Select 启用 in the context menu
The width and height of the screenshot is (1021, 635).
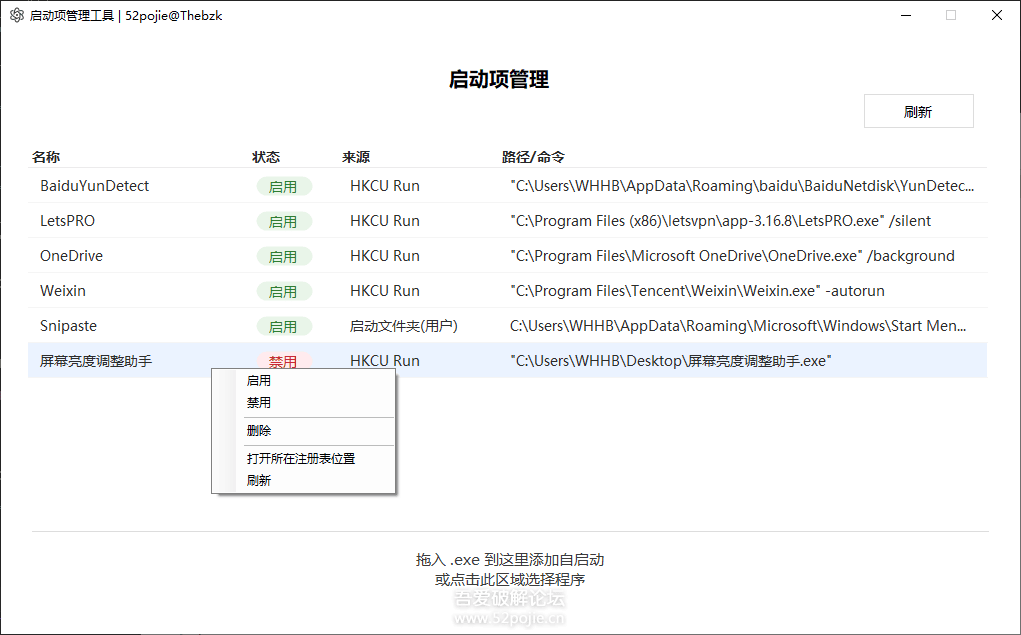pyautogui.click(x=259, y=380)
